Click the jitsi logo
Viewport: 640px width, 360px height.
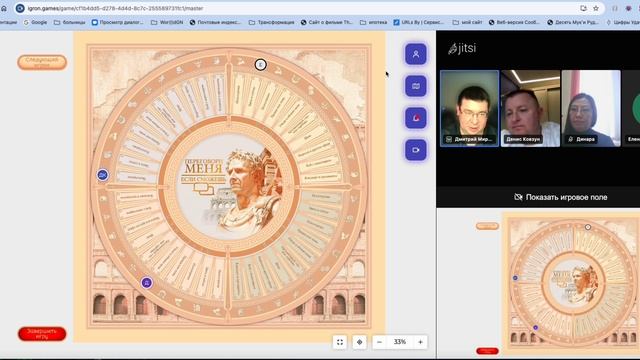click(x=462, y=49)
